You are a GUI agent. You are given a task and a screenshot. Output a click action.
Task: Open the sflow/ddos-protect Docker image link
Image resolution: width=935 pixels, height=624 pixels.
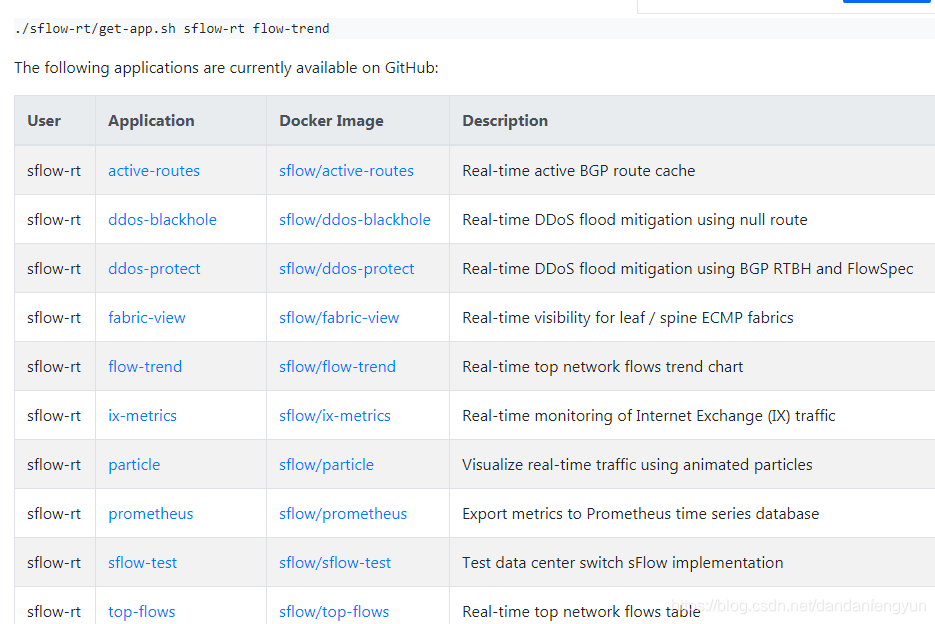click(x=346, y=268)
